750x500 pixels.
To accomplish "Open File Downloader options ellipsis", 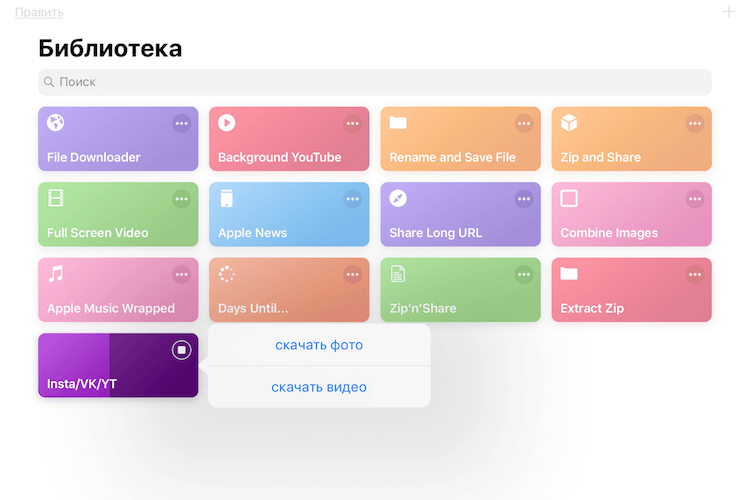I will point(181,124).
